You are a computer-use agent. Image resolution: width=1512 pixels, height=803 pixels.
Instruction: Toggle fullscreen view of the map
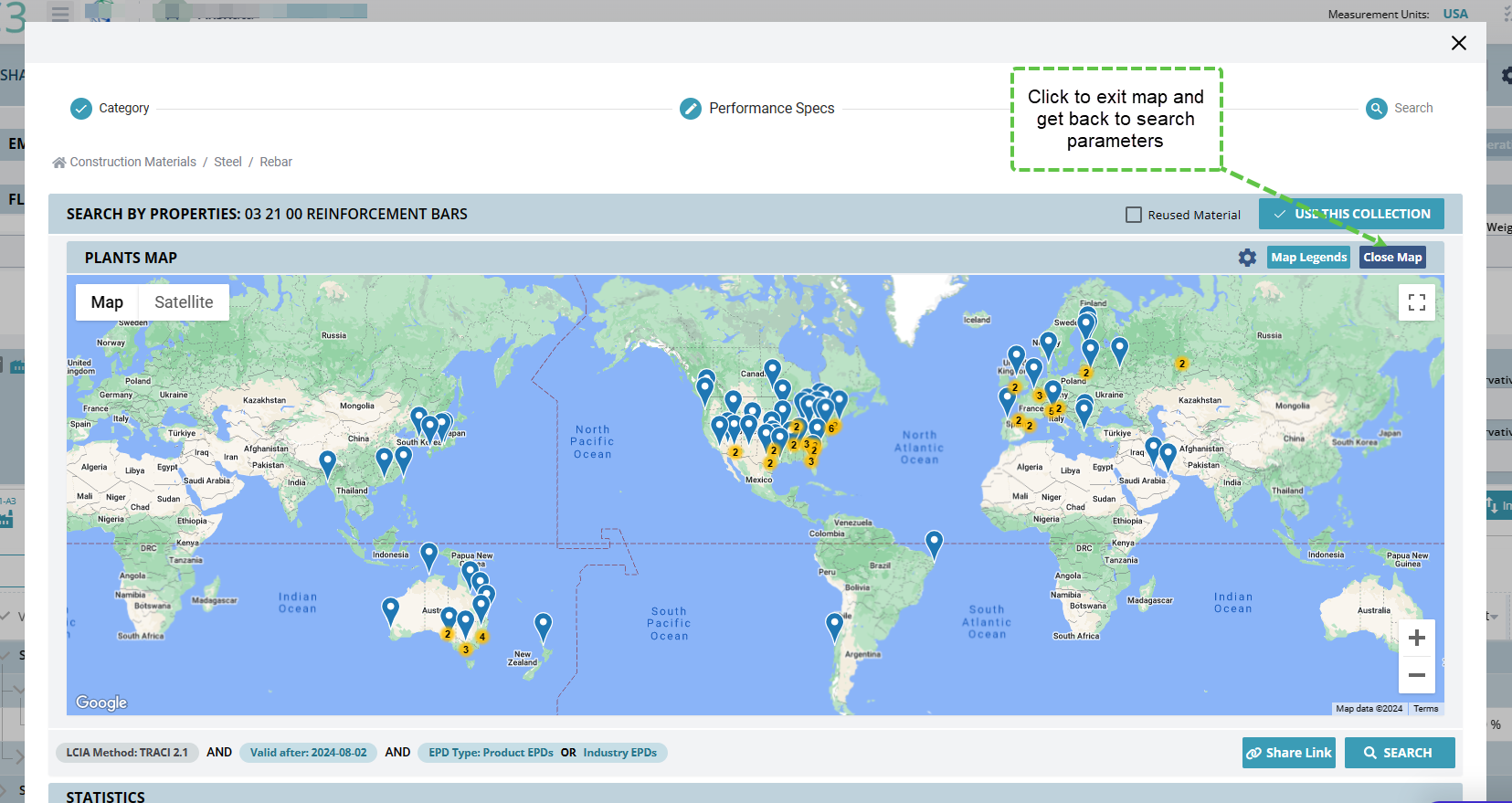pos(1416,302)
